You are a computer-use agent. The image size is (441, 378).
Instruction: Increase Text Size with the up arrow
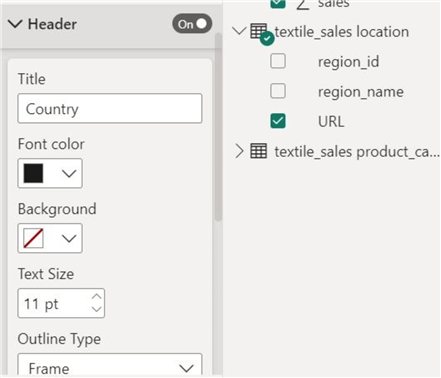[x=97, y=296]
